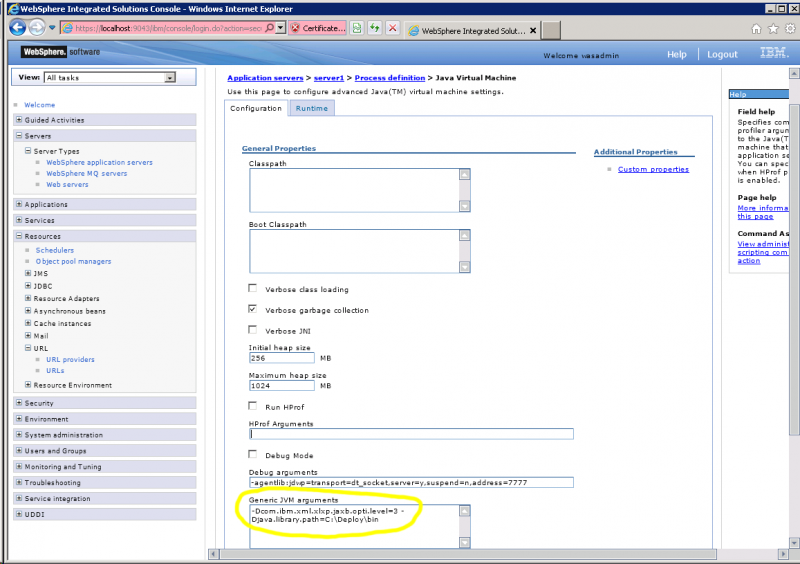The height and width of the screenshot is (564, 800).
Task: Expand the Security navigation section
Action: (x=19, y=403)
